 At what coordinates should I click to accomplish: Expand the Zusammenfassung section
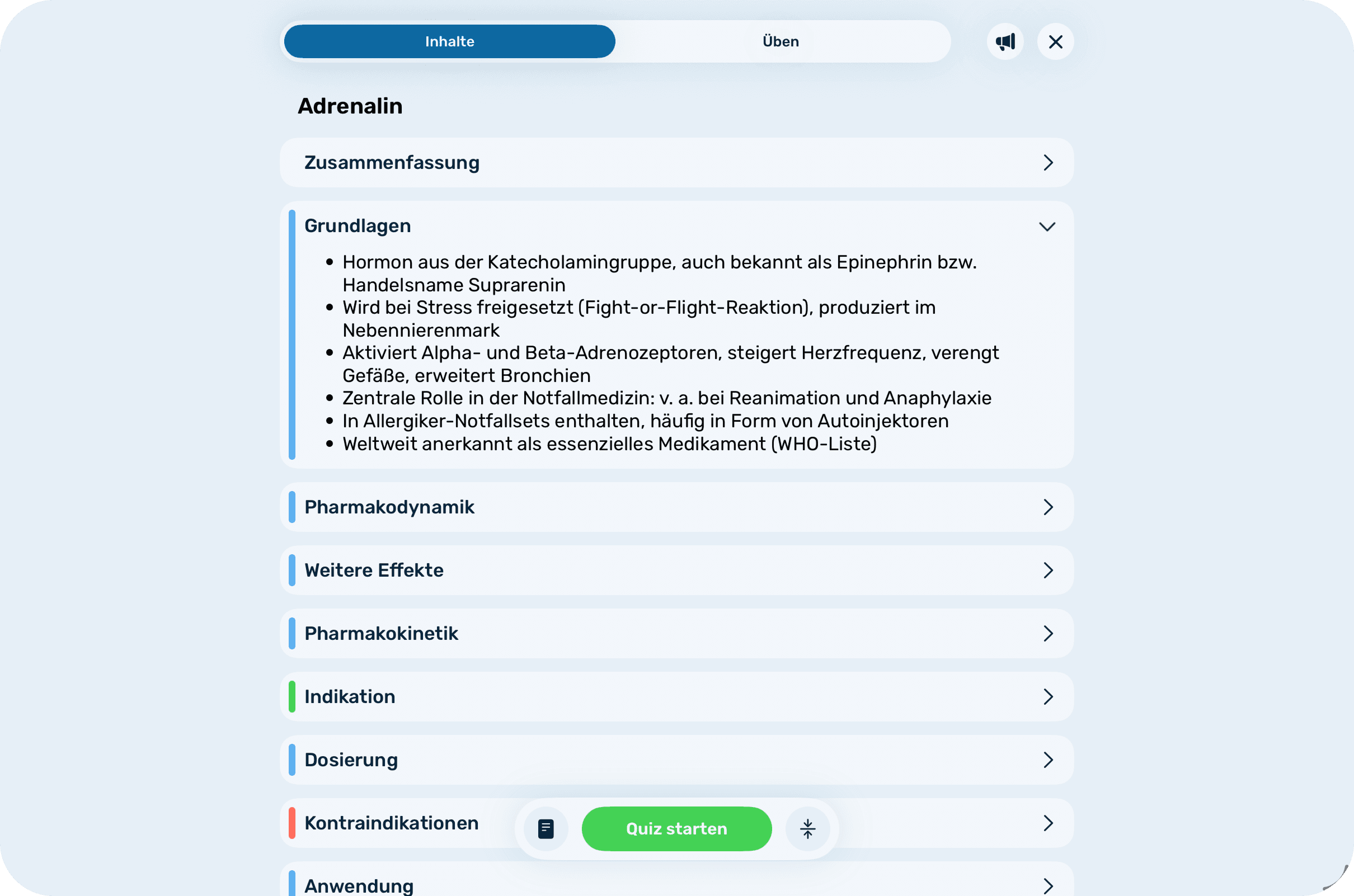tap(1047, 163)
